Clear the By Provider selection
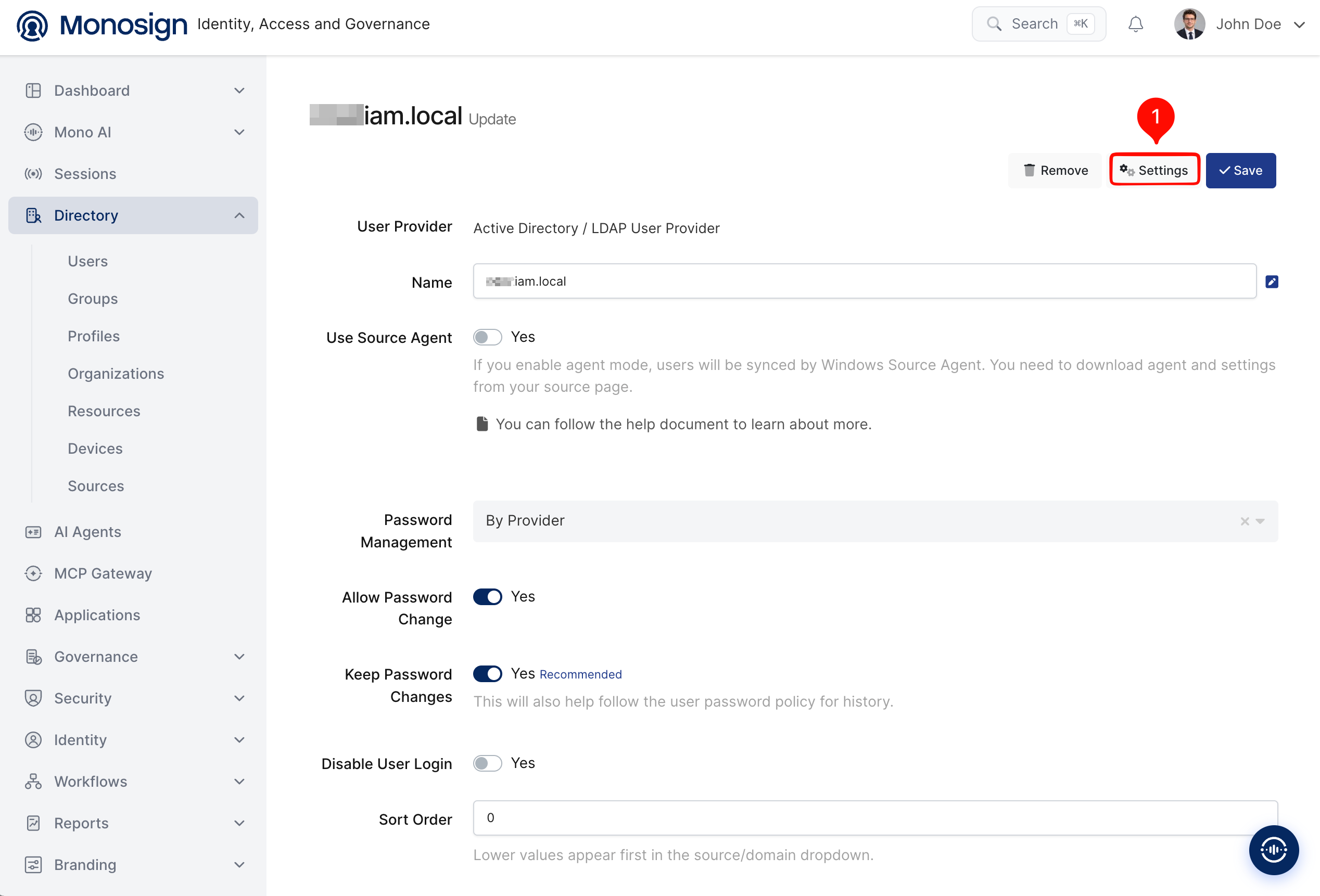 click(x=1245, y=521)
